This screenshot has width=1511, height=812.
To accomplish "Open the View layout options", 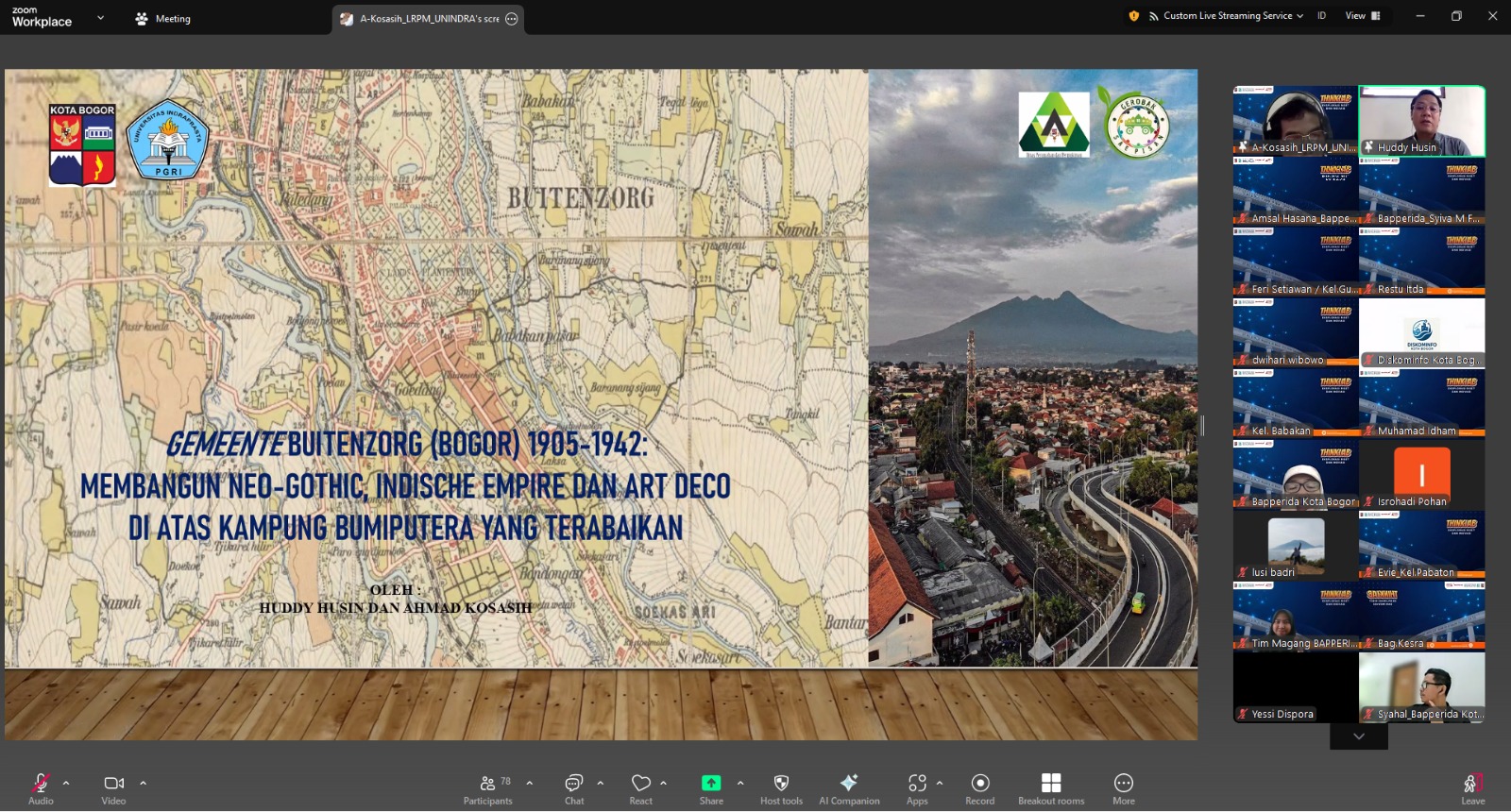I will coord(1362,16).
